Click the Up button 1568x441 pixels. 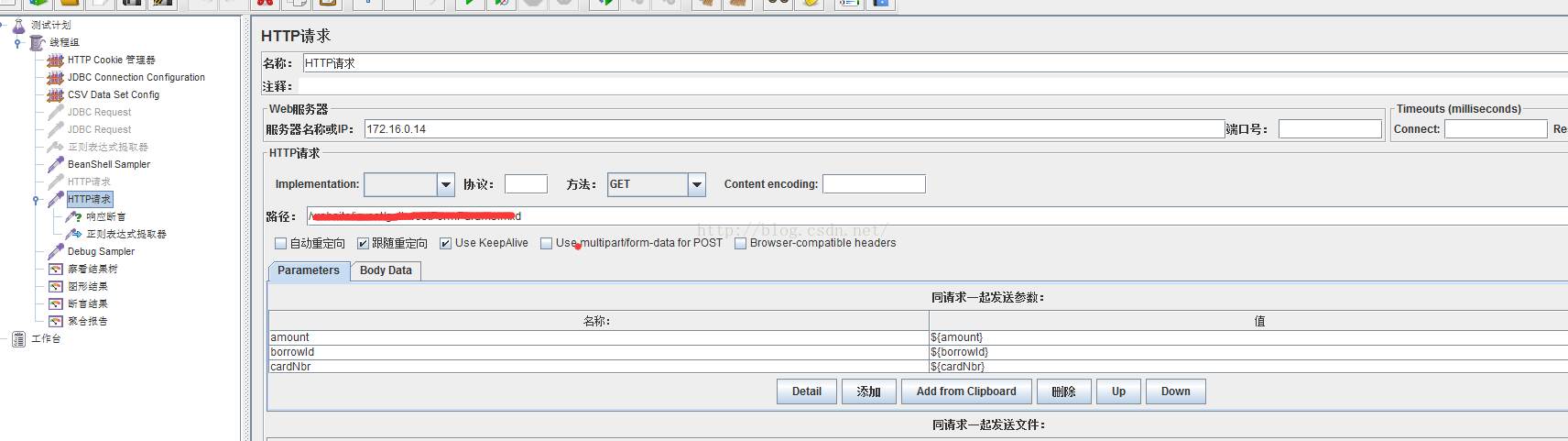point(1118,391)
